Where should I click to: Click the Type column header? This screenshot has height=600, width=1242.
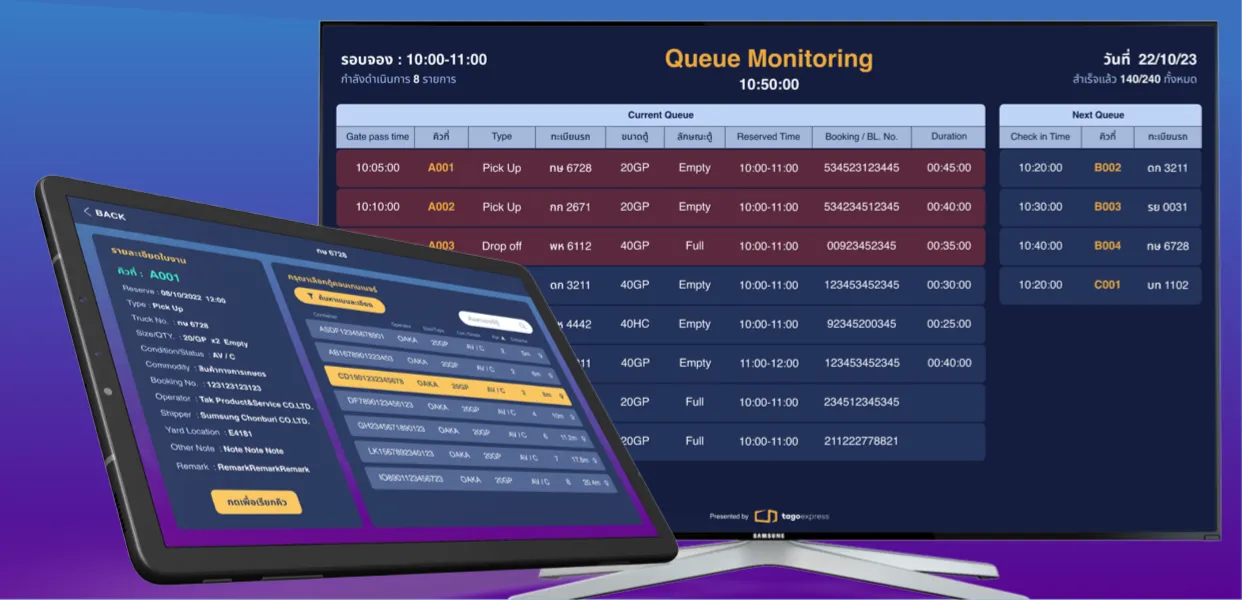(x=502, y=137)
